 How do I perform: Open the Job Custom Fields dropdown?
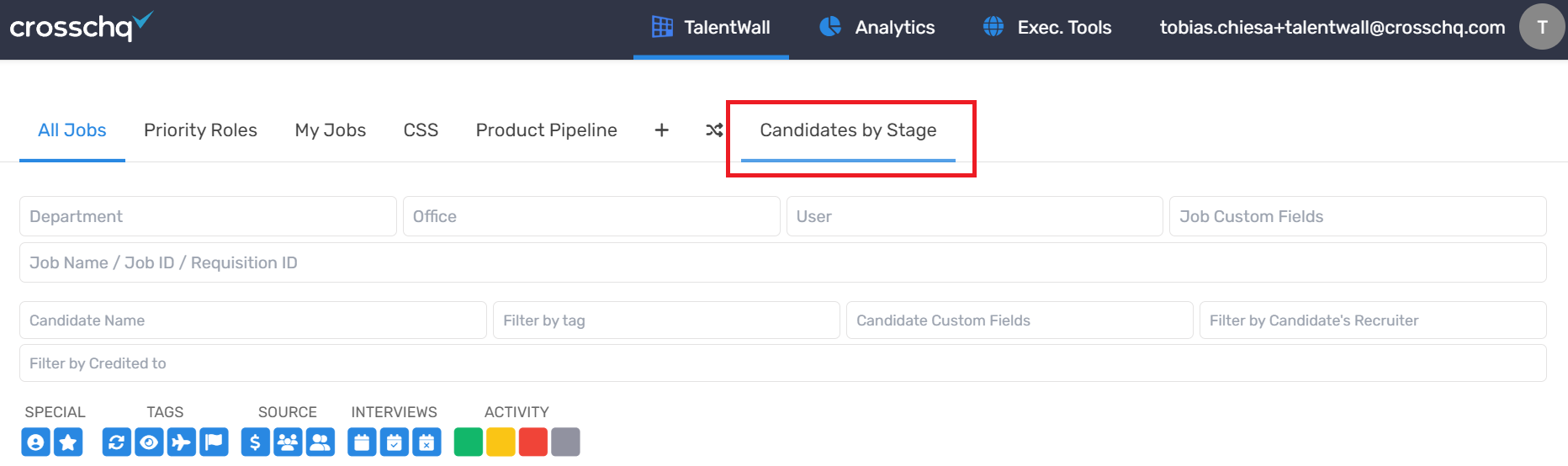pyautogui.click(x=1358, y=216)
